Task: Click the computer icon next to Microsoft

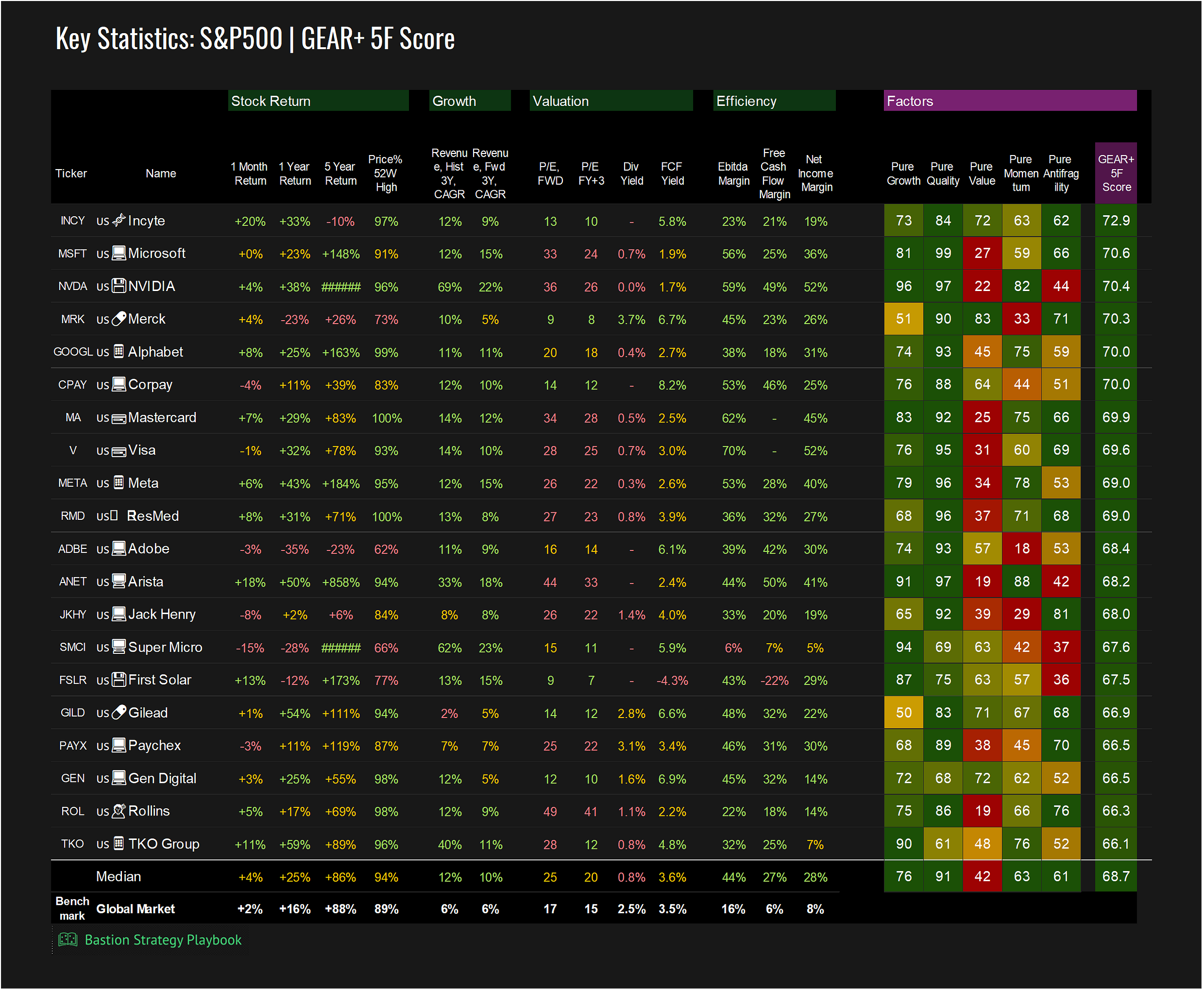Action: point(118,253)
